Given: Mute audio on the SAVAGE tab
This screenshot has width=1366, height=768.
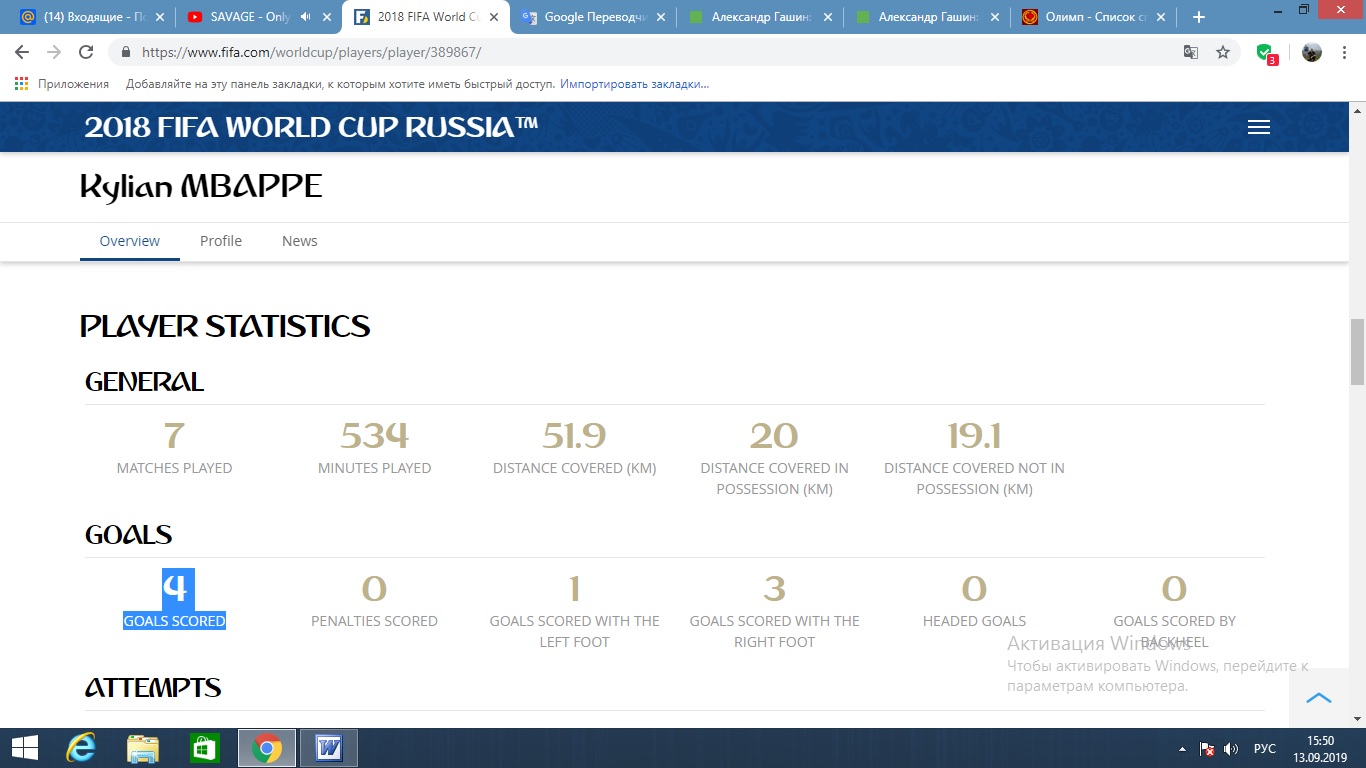Looking at the screenshot, I should point(305,17).
